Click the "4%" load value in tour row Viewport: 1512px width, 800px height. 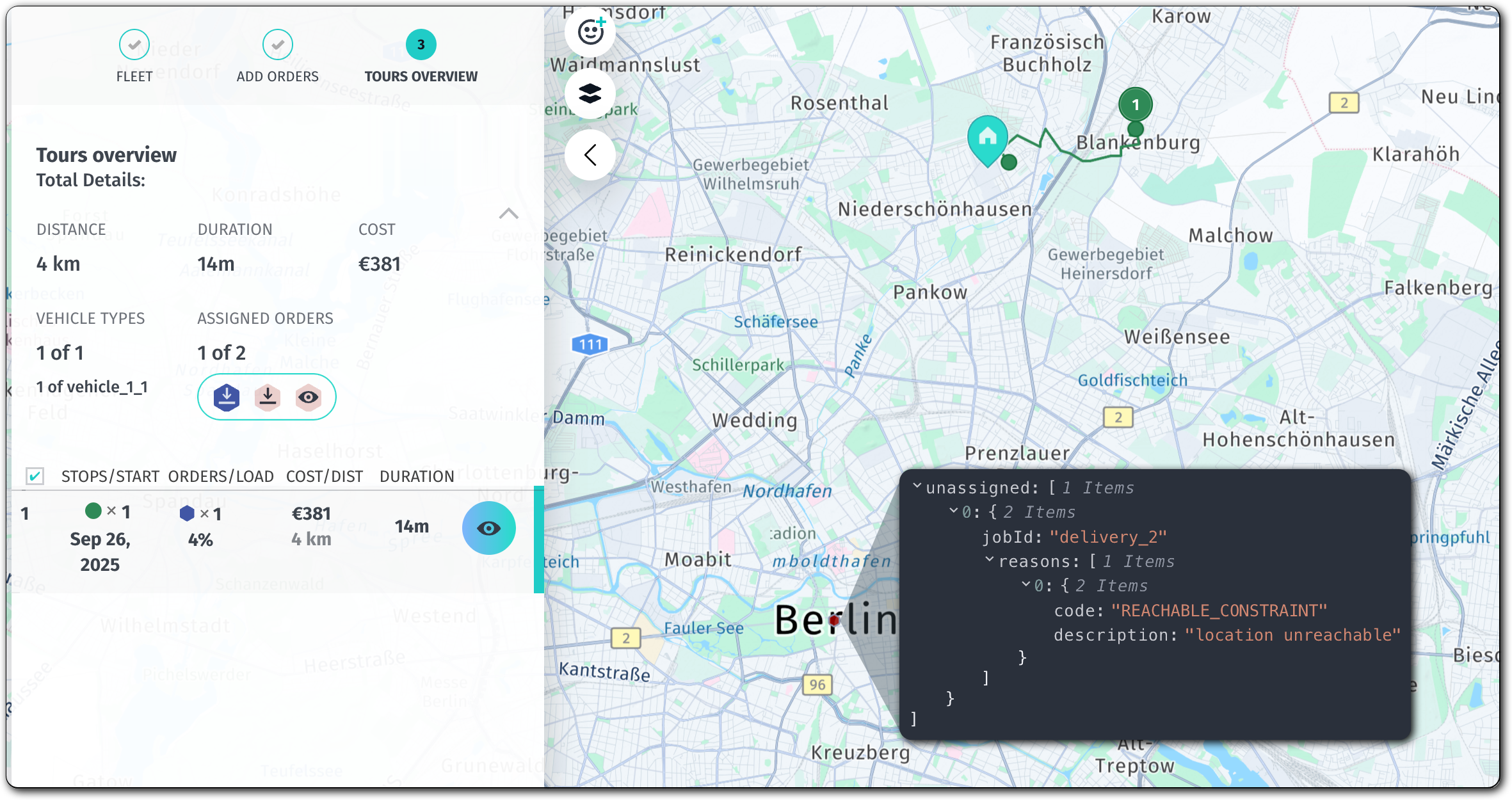(200, 540)
